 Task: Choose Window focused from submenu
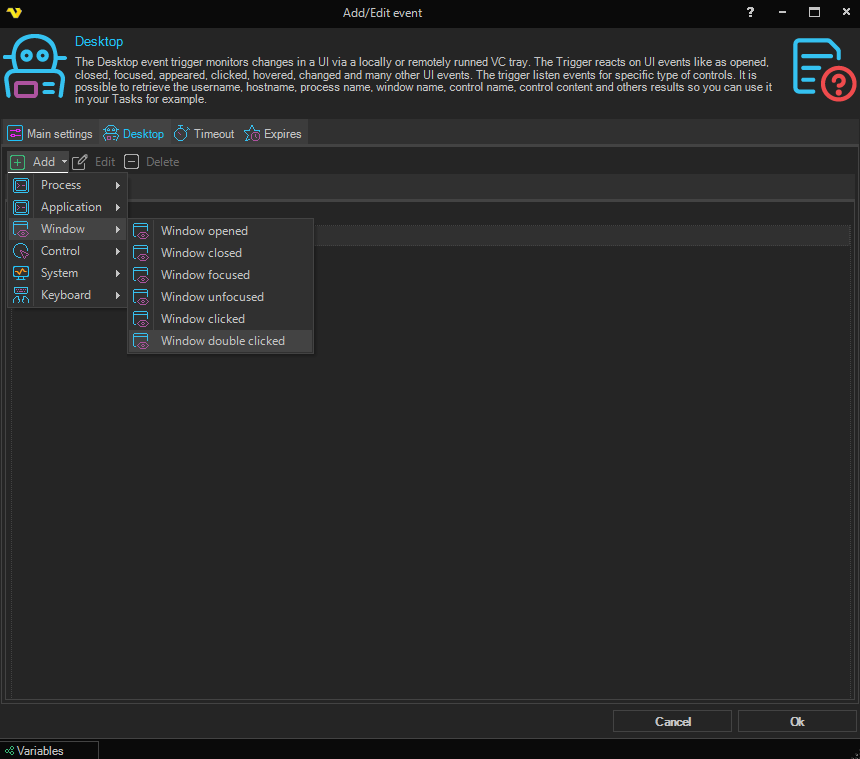[x=220, y=275]
